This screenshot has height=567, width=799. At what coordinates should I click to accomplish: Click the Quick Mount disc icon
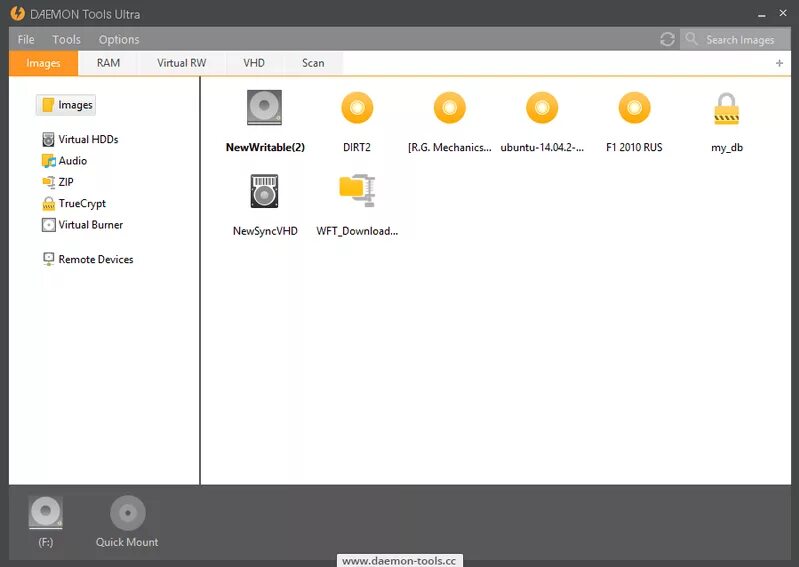(128, 512)
